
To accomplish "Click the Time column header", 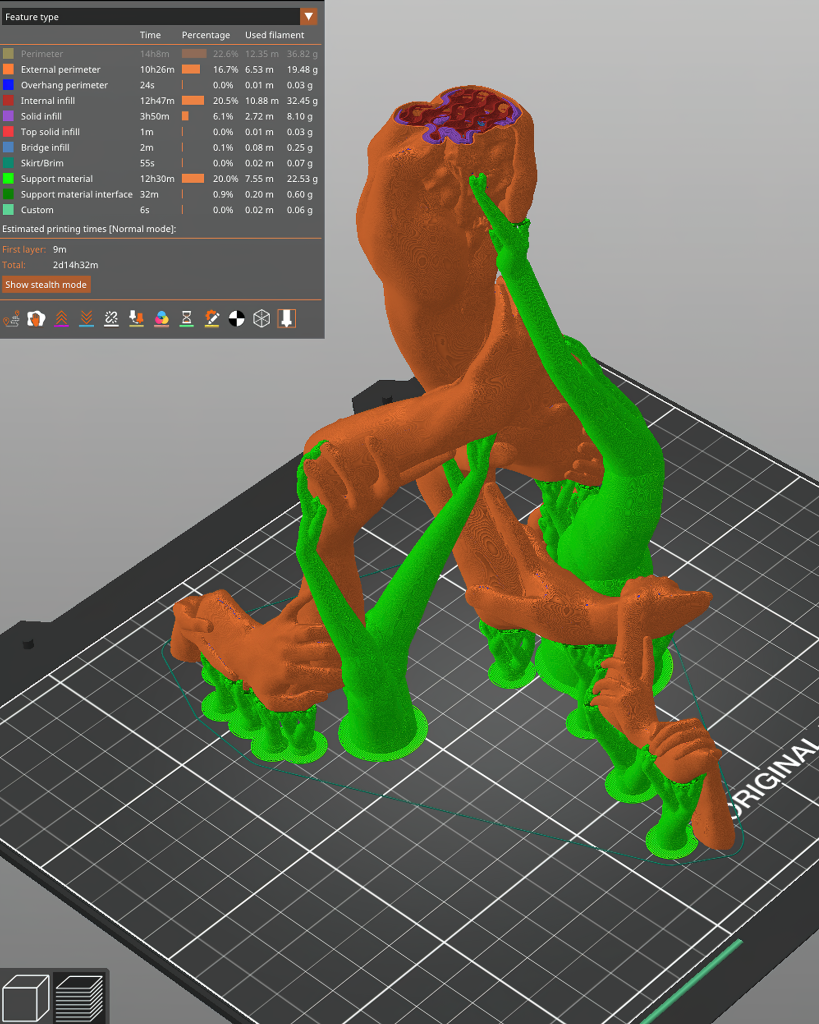I will point(150,35).
